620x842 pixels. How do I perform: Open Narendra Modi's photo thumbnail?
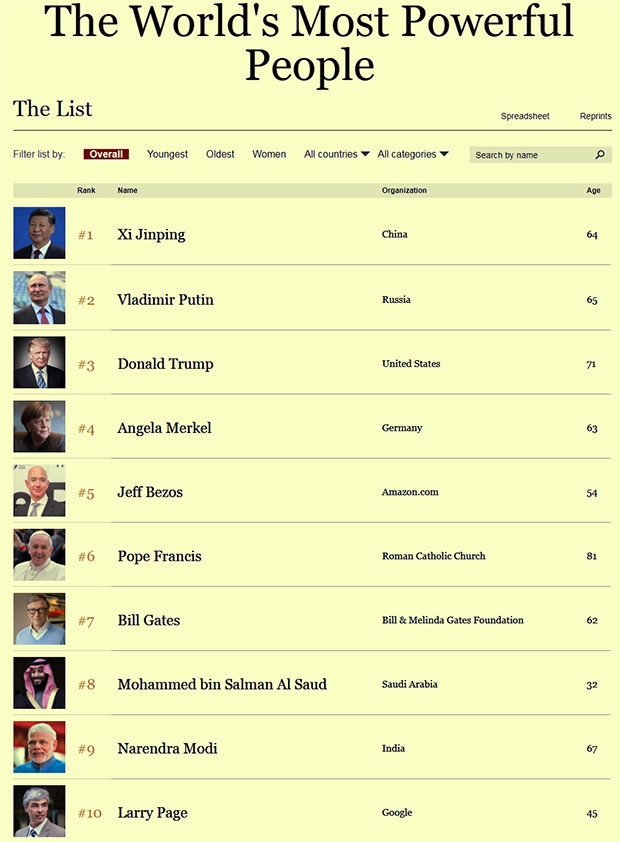[x=39, y=747]
